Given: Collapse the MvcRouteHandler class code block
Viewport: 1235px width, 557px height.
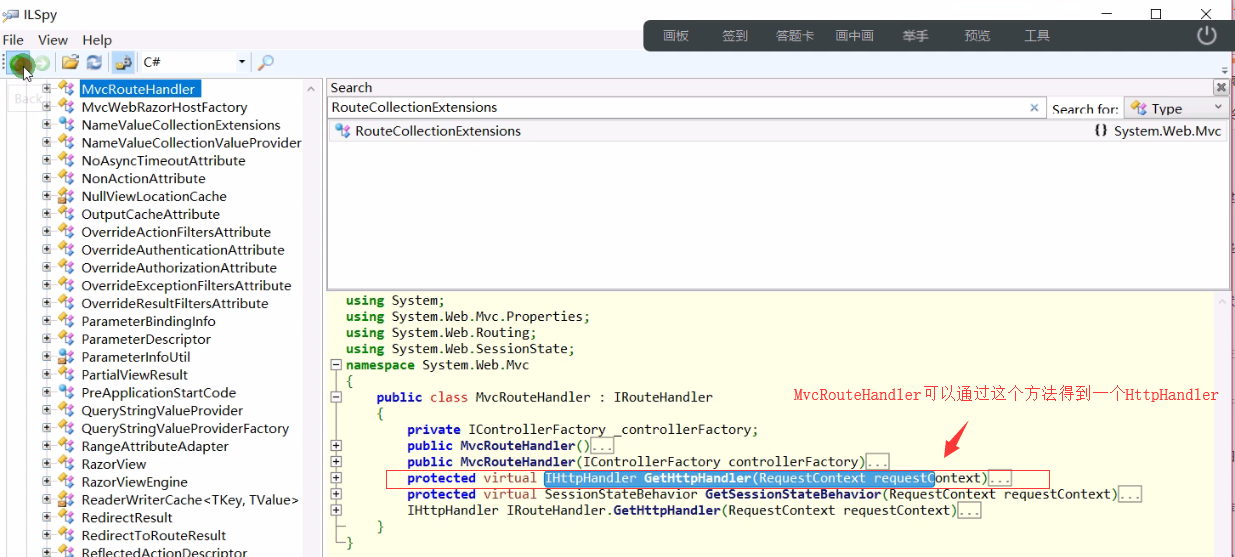Looking at the screenshot, I should (x=336, y=397).
